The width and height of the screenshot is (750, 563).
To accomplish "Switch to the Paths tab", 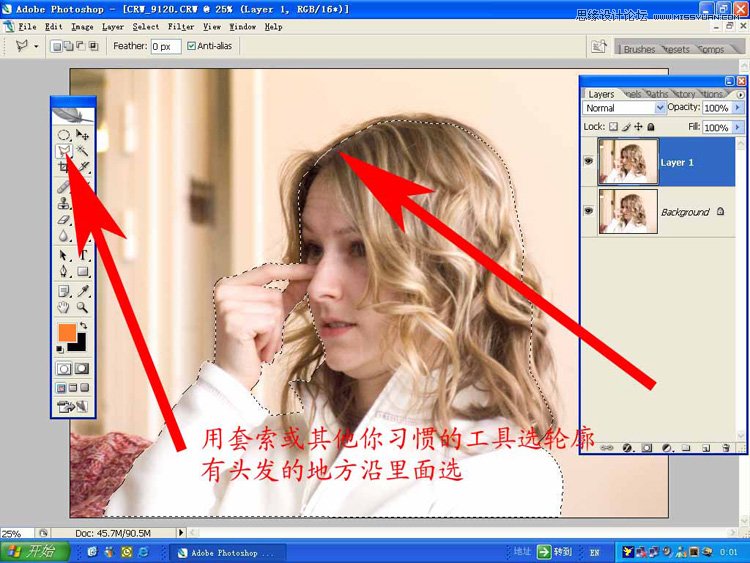I will [657, 94].
